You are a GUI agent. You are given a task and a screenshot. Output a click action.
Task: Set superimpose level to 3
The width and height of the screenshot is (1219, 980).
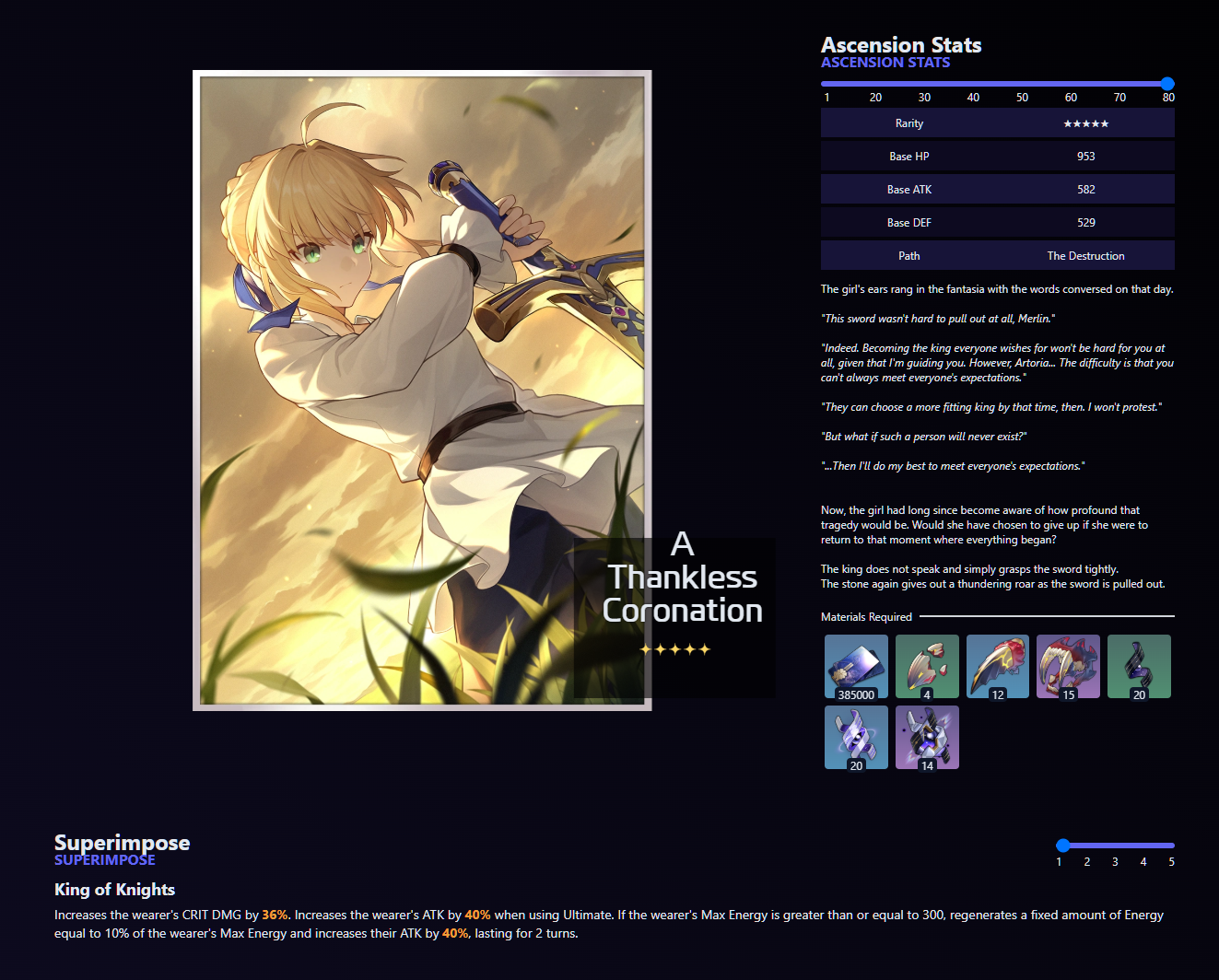(1115, 862)
